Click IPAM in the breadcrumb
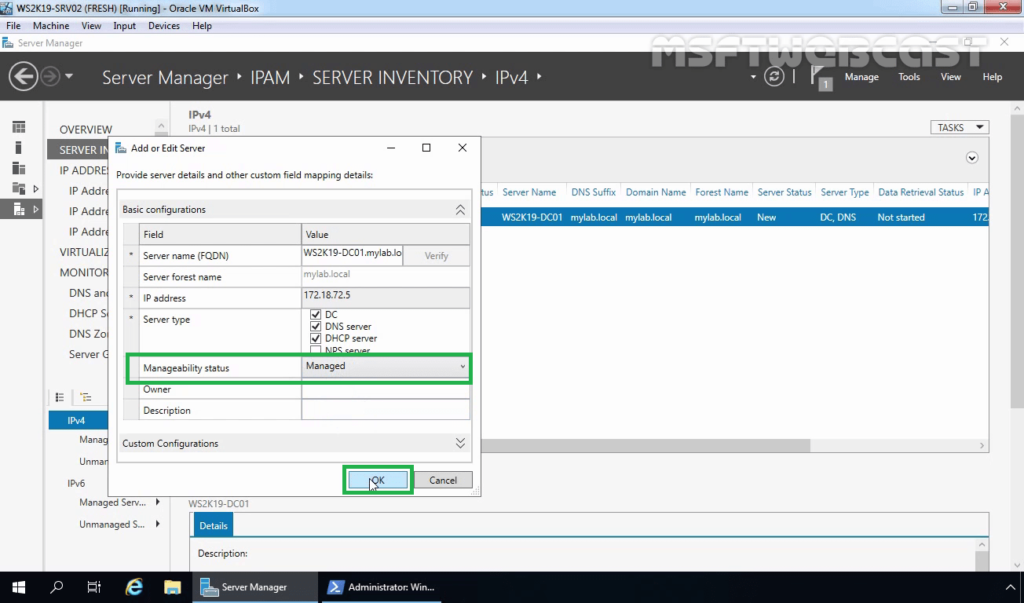This screenshot has width=1024, height=603. [270, 77]
